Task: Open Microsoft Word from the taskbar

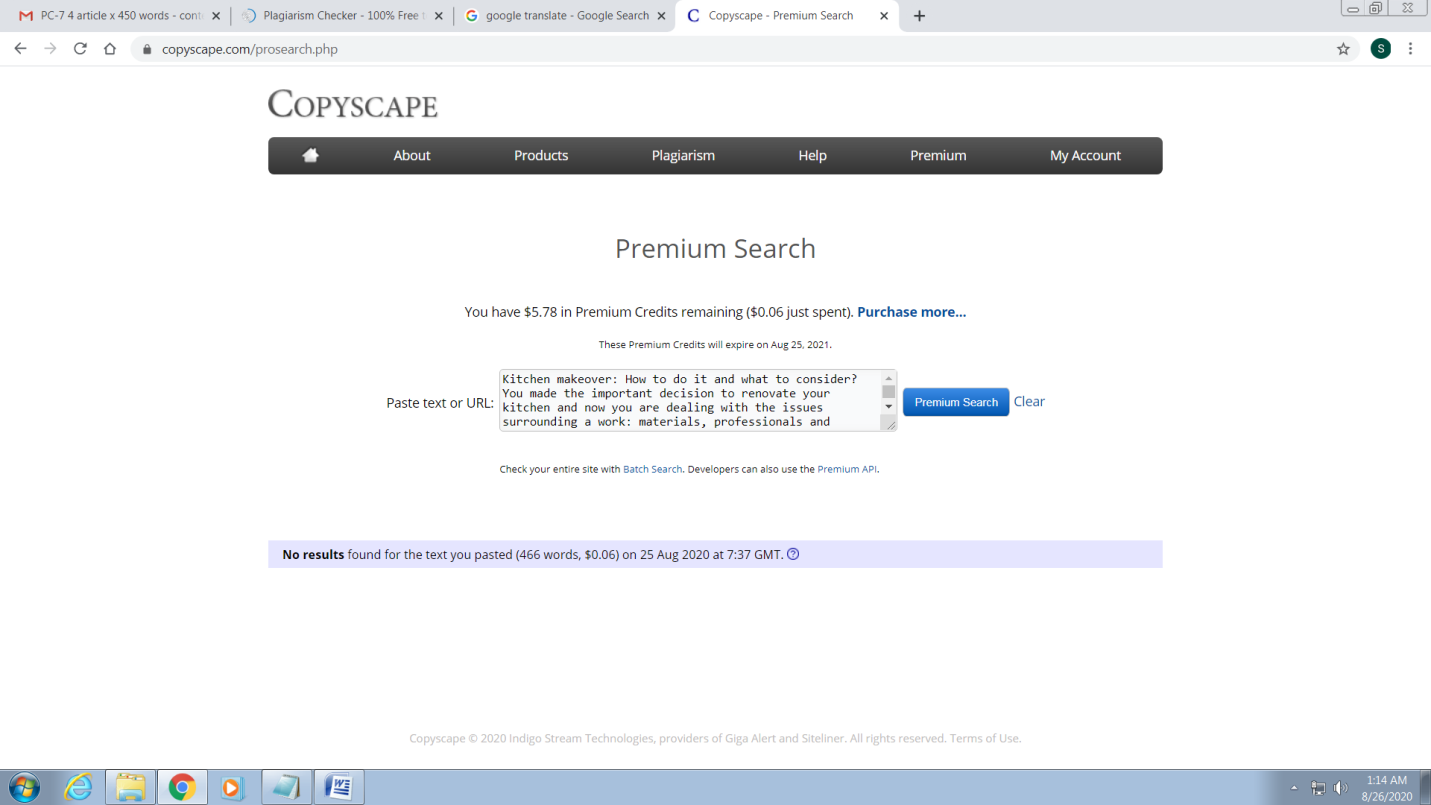Action: (x=339, y=788)
